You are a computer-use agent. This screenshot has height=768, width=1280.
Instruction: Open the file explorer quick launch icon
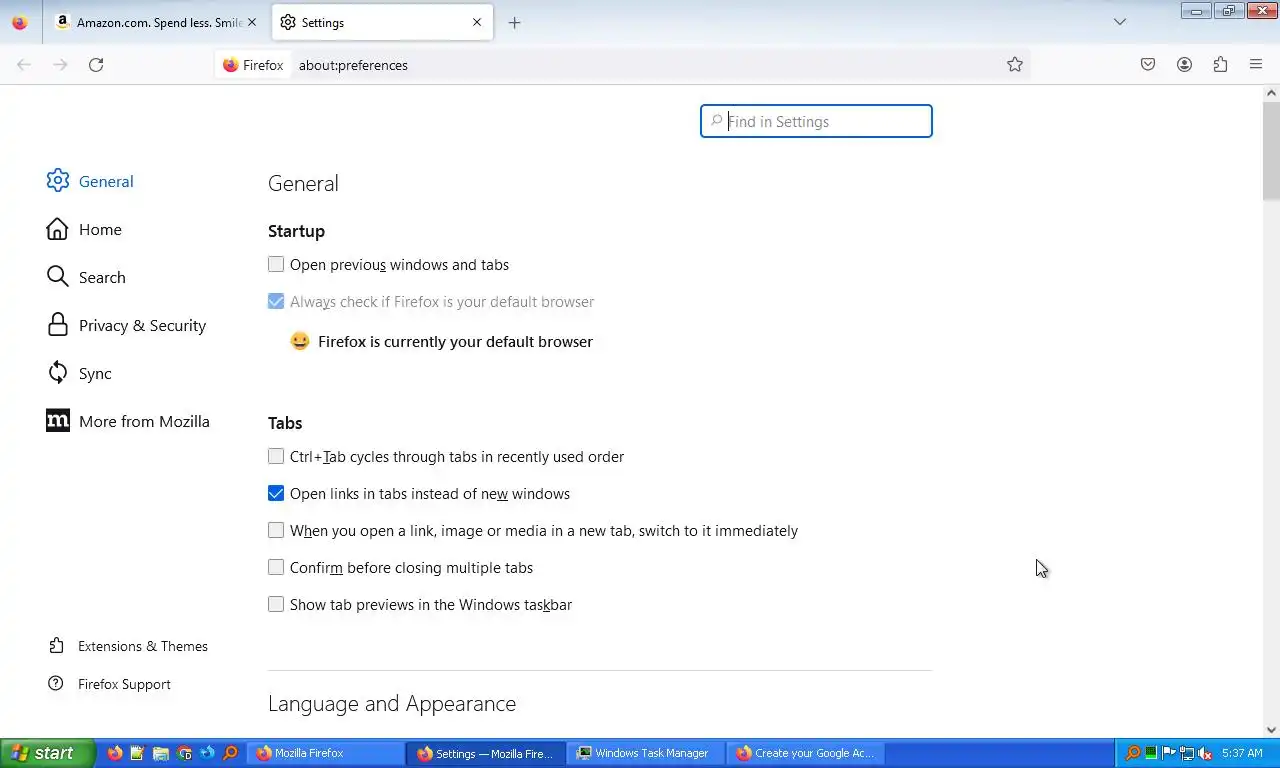[160, 753]
